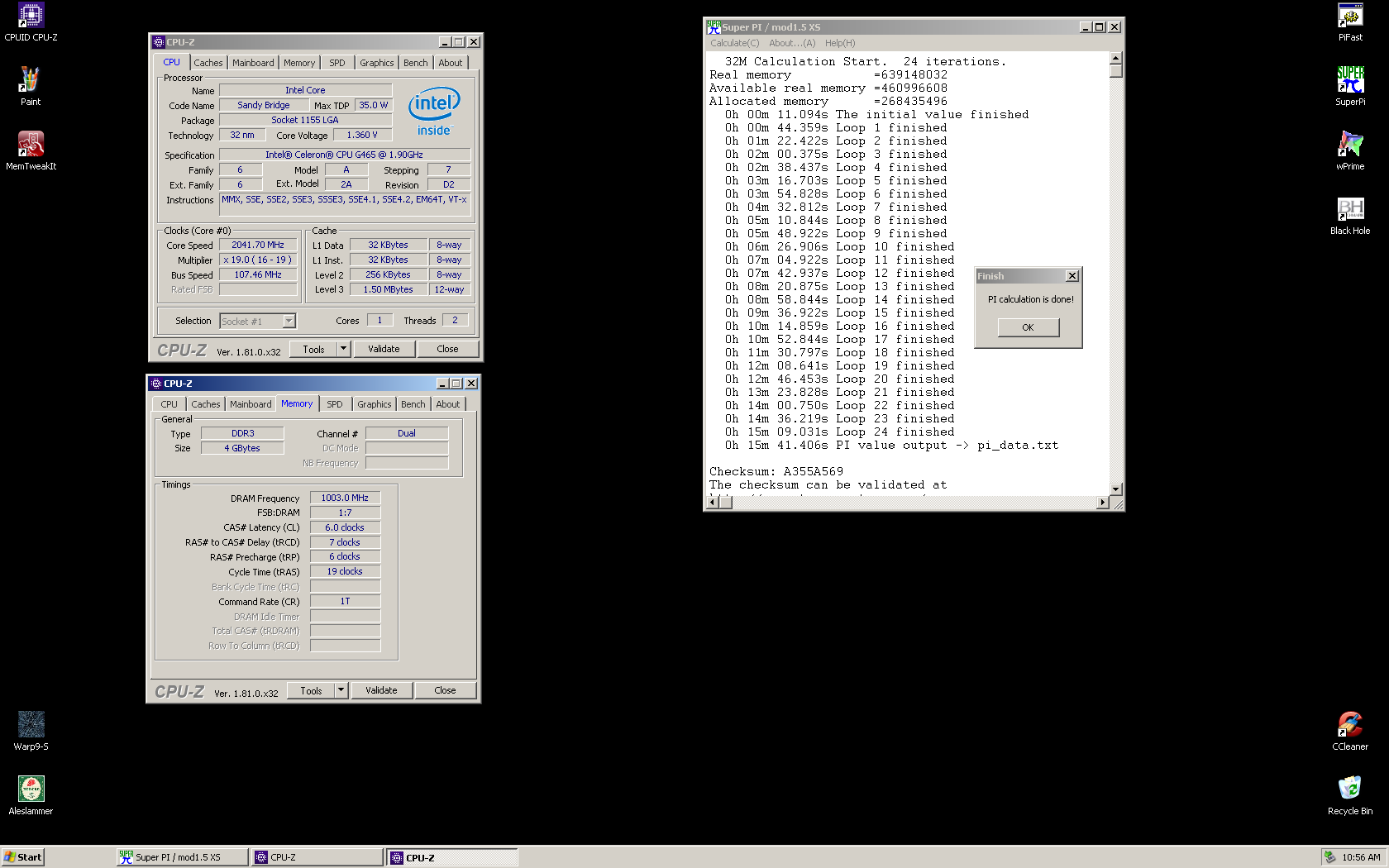Expand Tools dropdown arrow in lower CPU-Z
Viewport: 1389px width, 868px height.
pos(341,690)
